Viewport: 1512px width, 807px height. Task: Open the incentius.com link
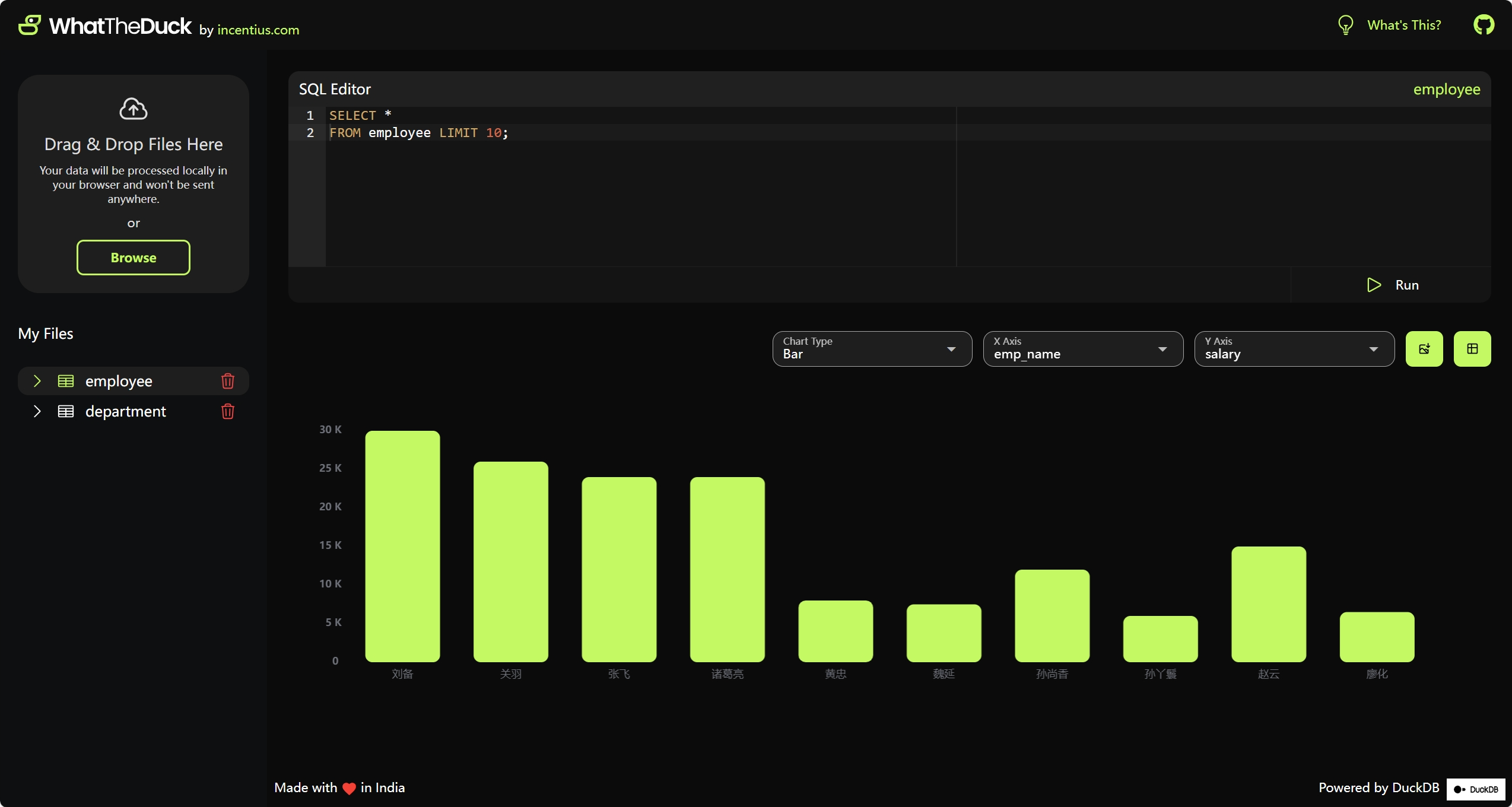click(x=258, y=30)
